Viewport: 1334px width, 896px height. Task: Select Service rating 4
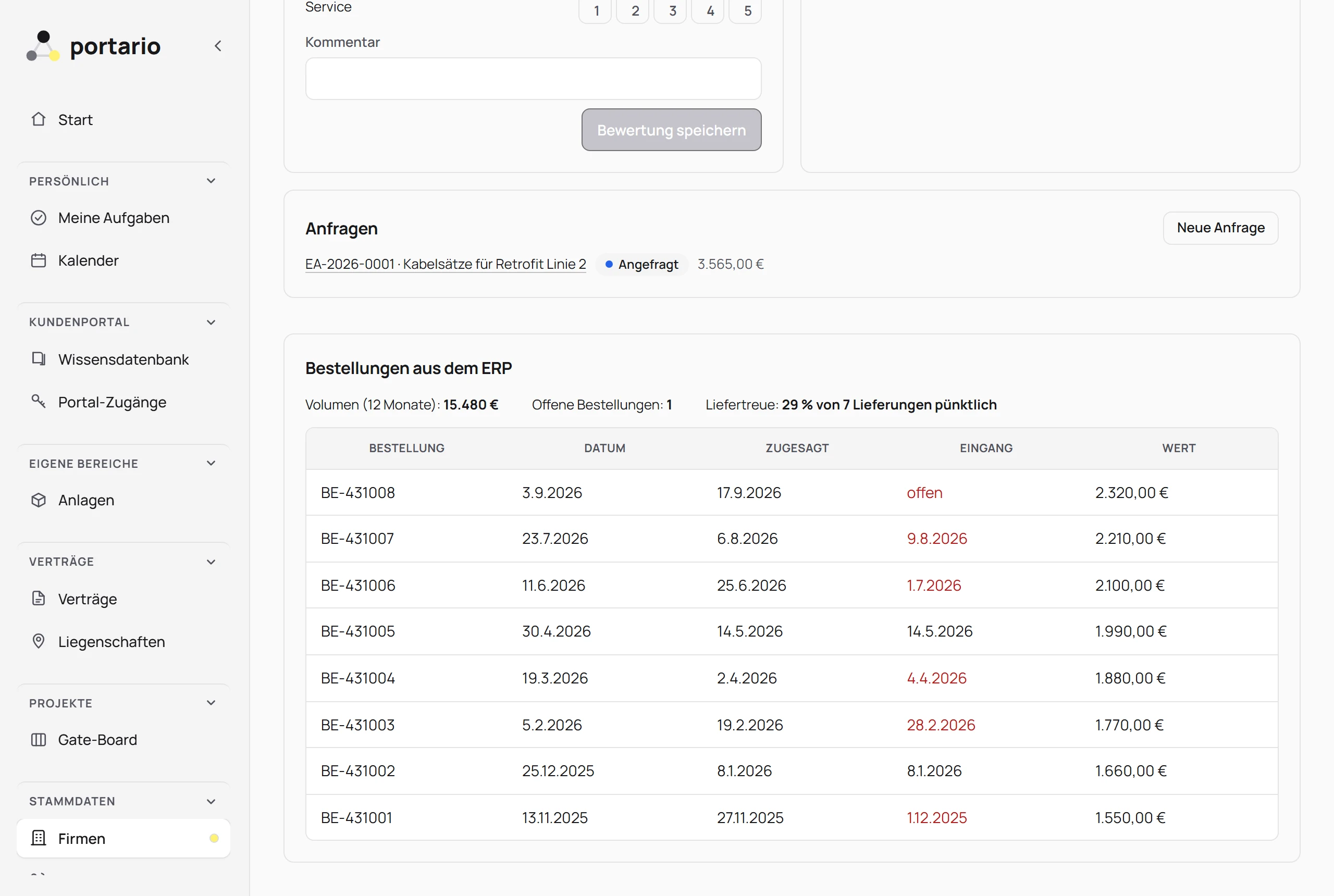708,11
